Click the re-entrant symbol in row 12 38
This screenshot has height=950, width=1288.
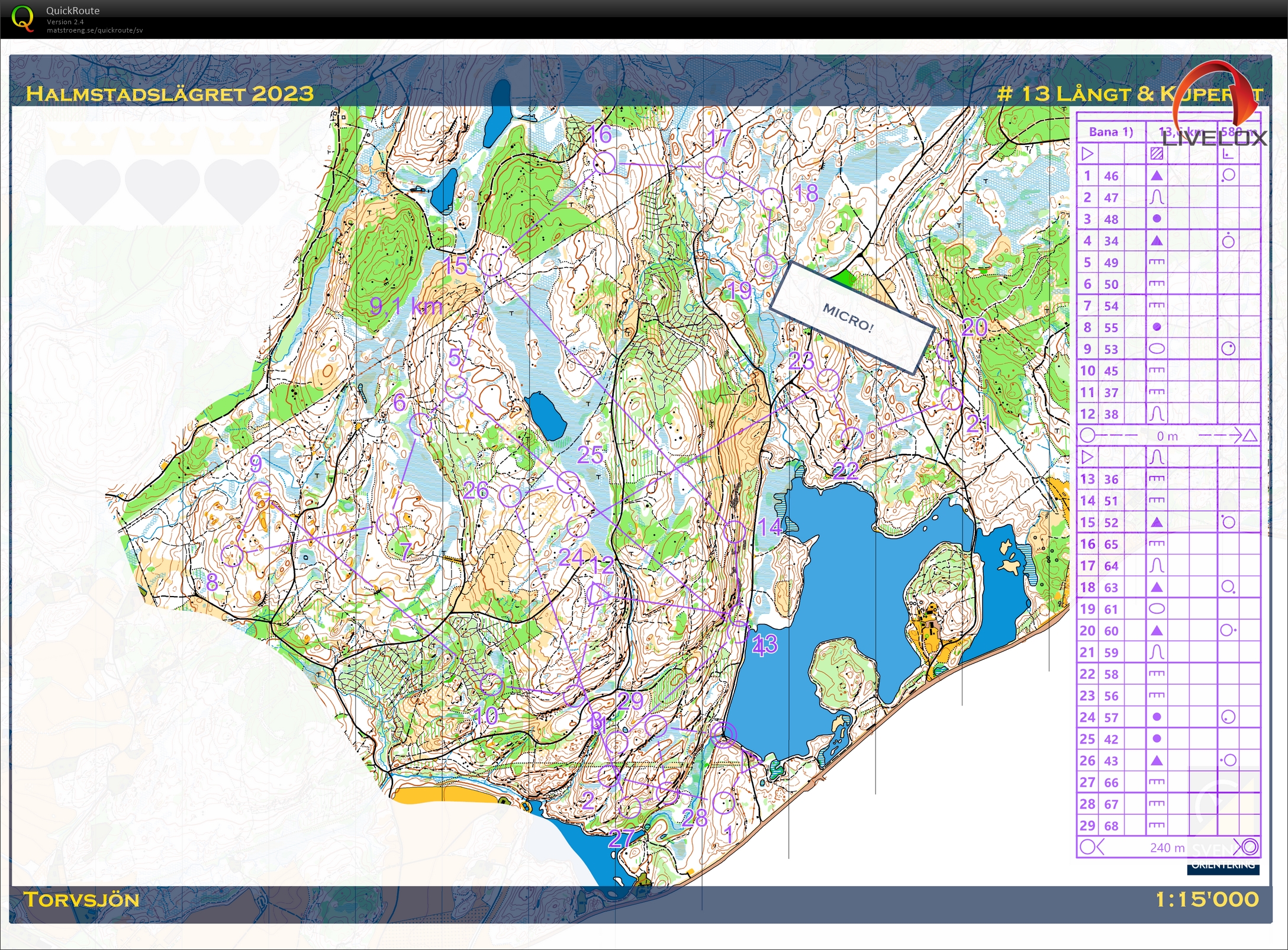point(1156,414)
